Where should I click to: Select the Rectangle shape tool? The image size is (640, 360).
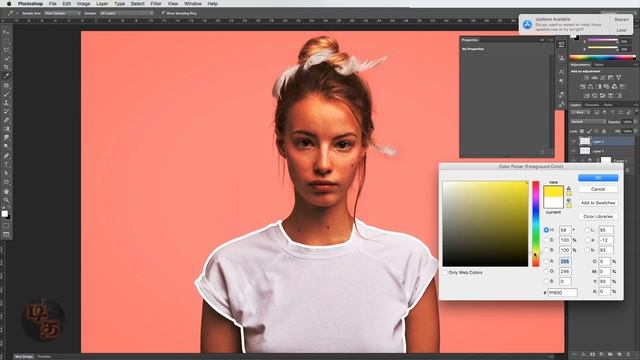pos(6,182)
